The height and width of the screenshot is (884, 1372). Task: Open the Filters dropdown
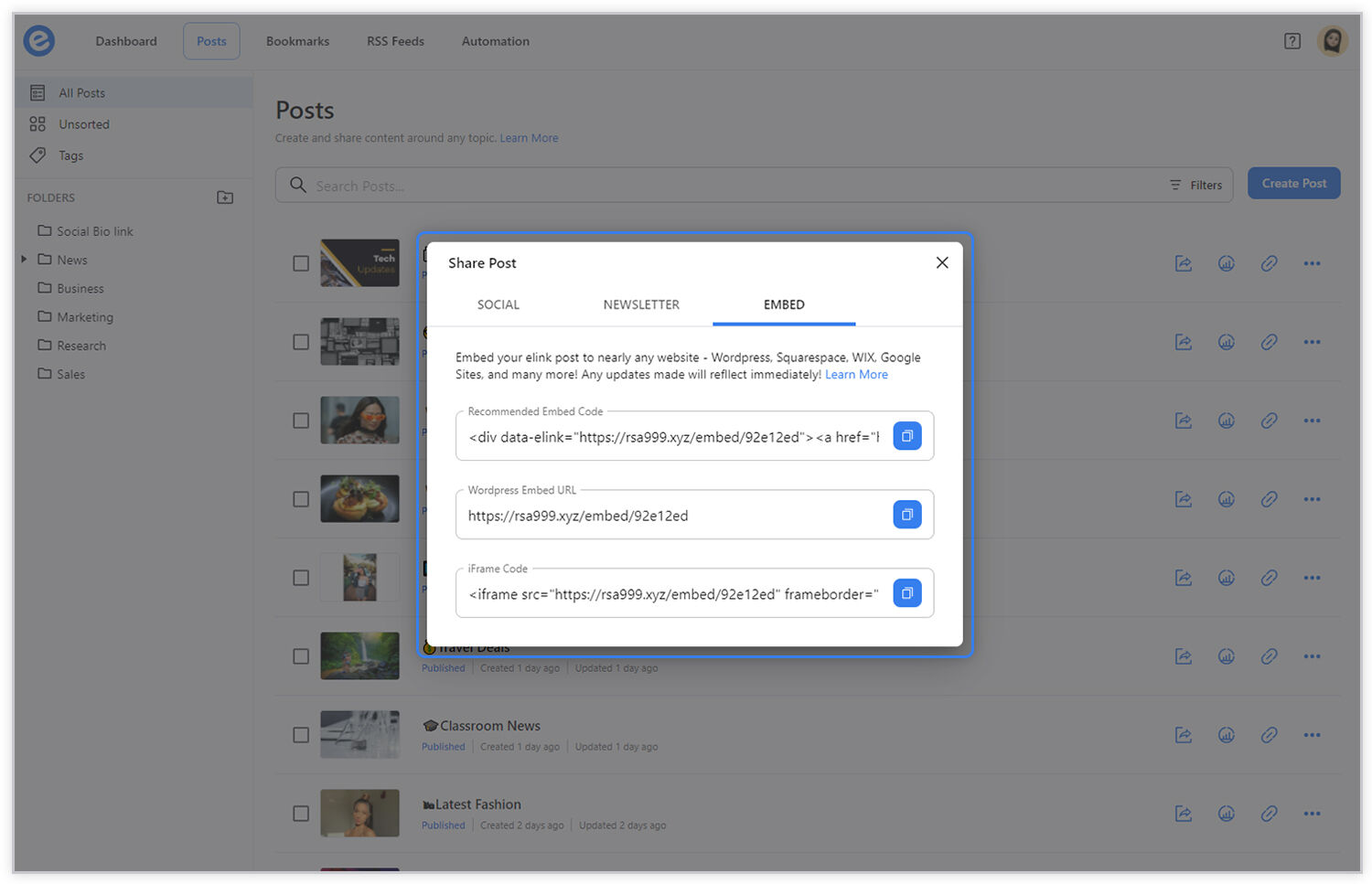[x=1195, y=185]
